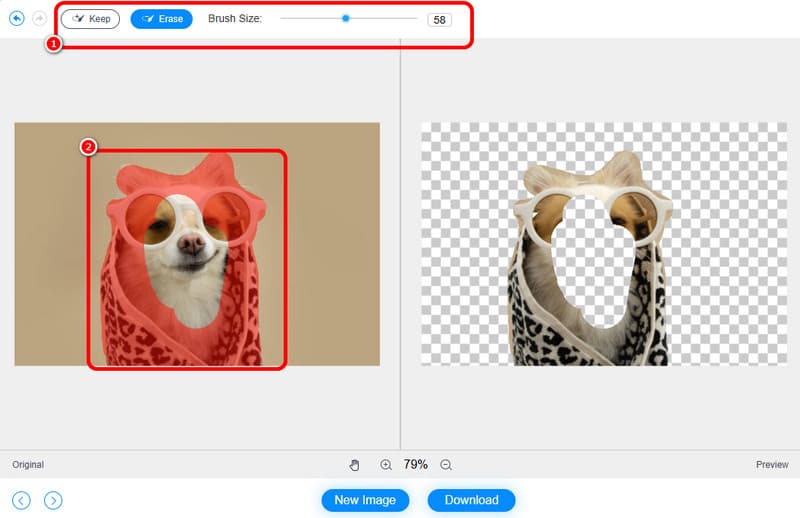
Task: Zoom out with the minus magnifier
Action: pyautogui.click(x=446, y=465)
